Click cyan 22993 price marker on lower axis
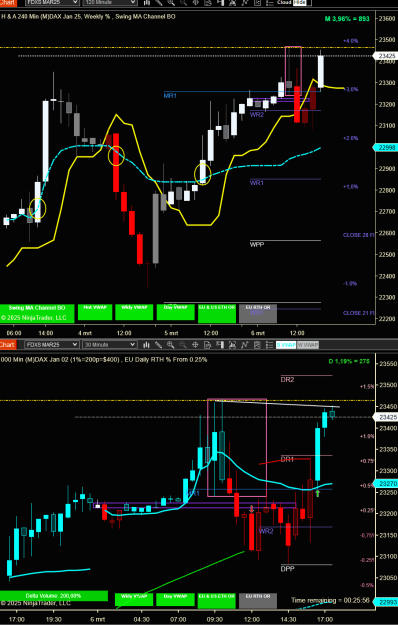The width and height of the screenshot is (398, 625). point(386,603)
